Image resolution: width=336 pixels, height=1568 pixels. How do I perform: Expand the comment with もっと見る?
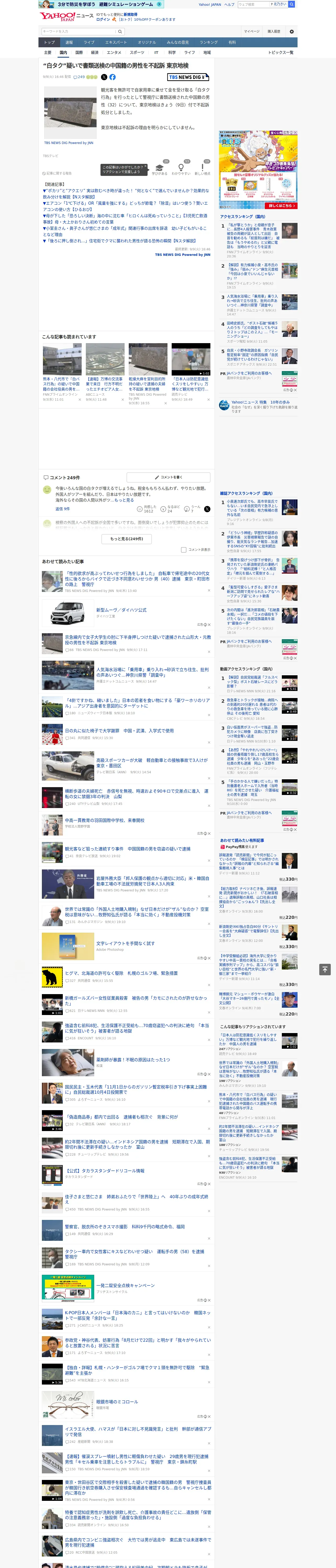click(124, 500)
